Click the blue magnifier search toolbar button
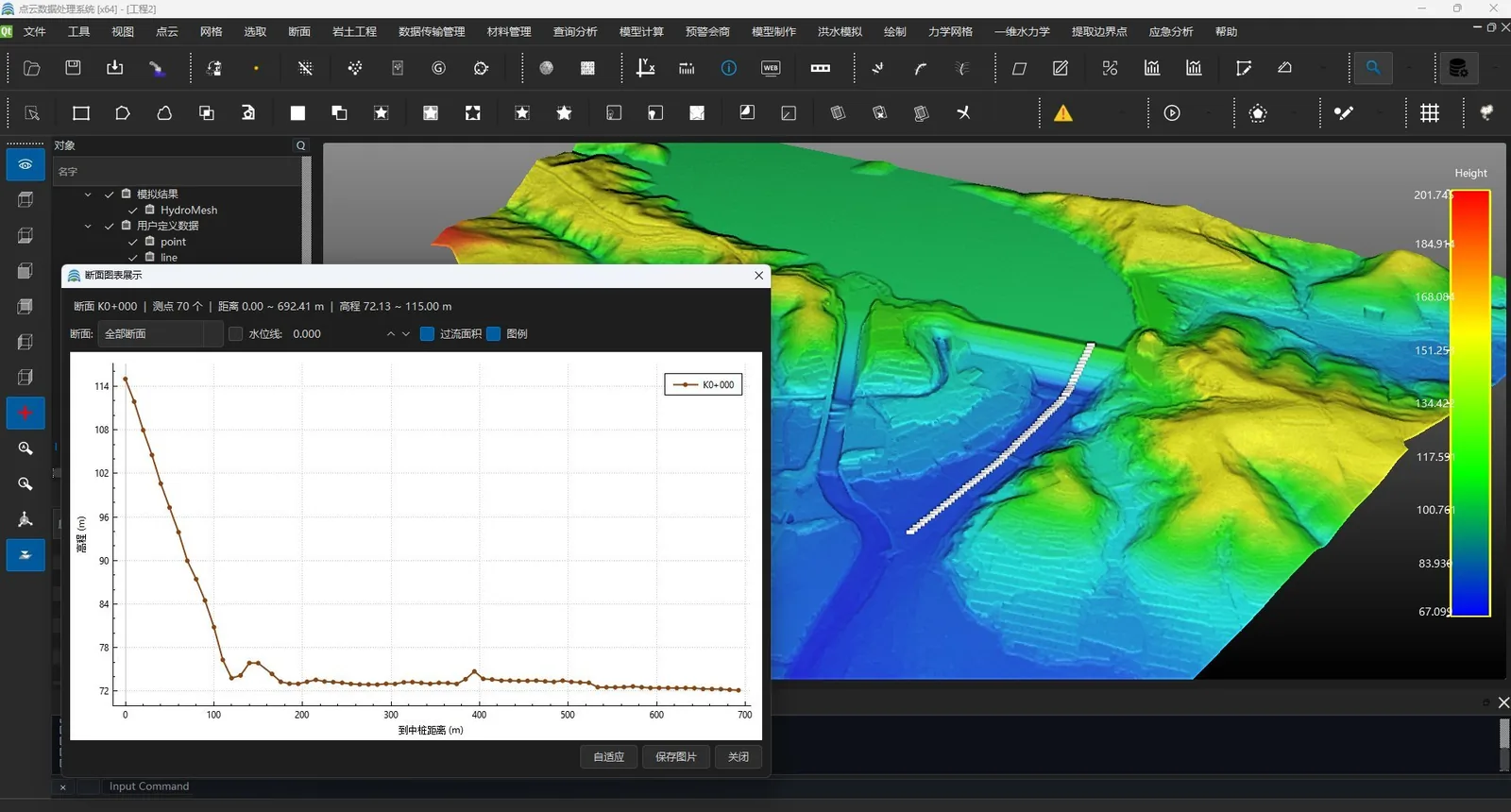Image resolution: width=1511 pixels, height=812 pixels. coord(1373,68)
